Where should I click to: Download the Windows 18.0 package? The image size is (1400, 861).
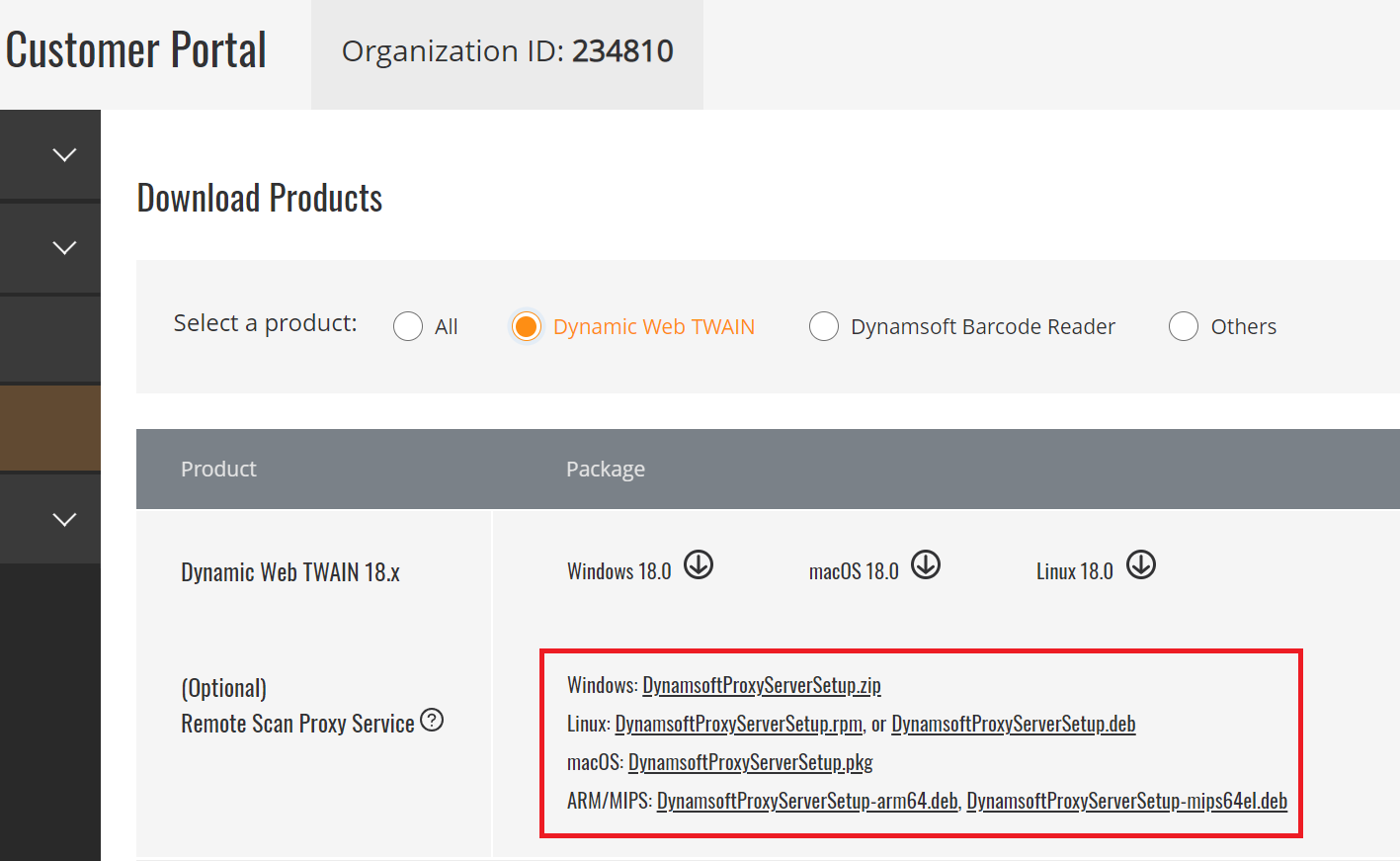coord(699,565)
